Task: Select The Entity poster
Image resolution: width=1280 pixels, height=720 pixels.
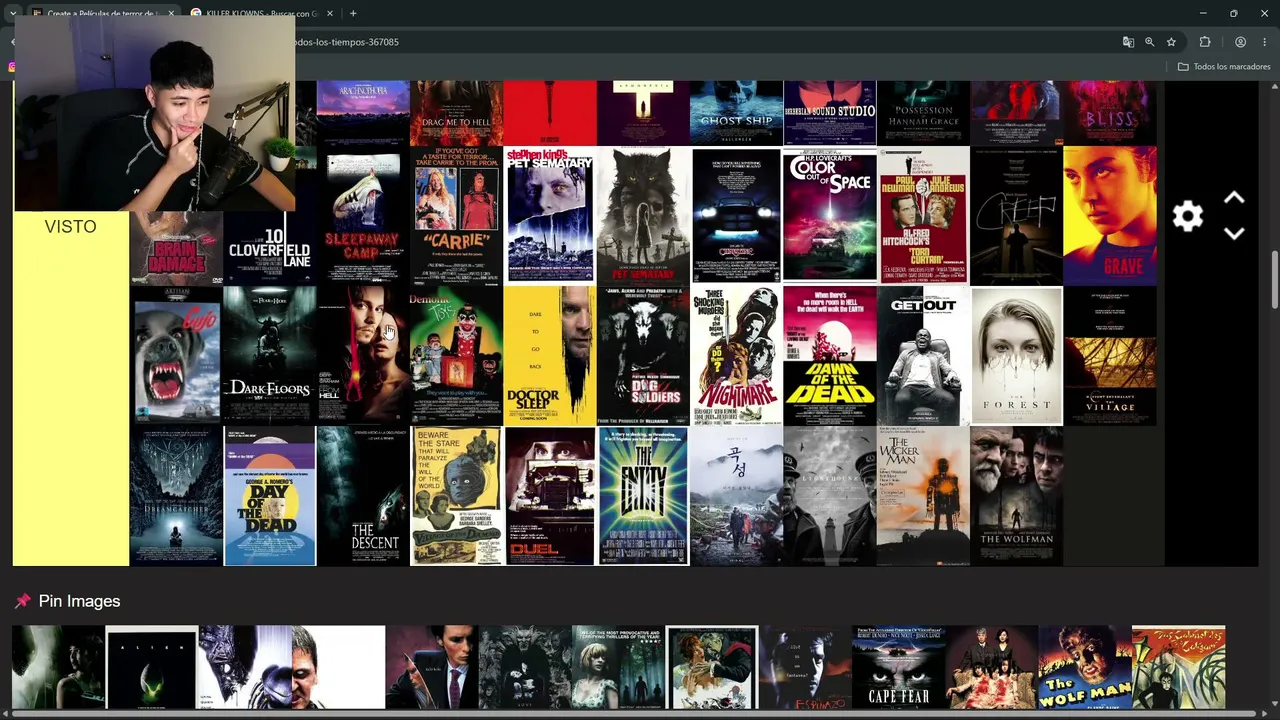Action: 643,496
